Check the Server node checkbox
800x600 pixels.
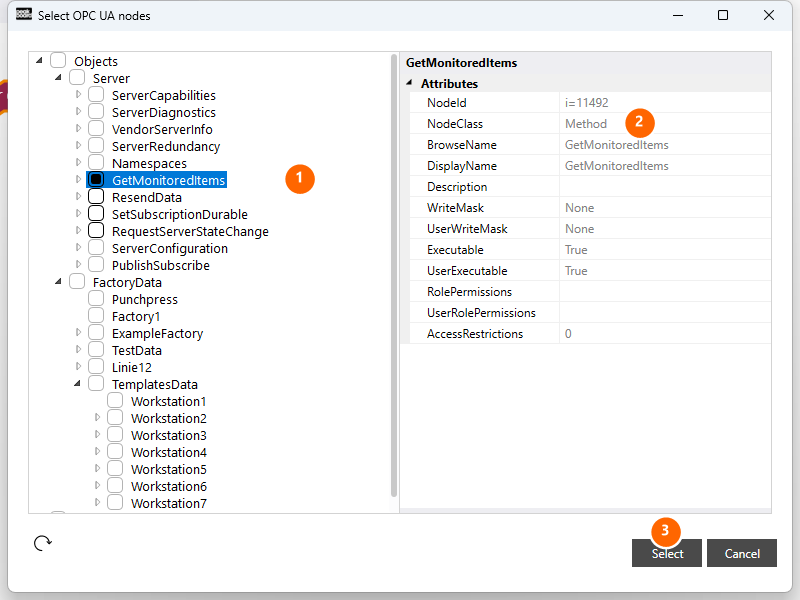(77, 78)
